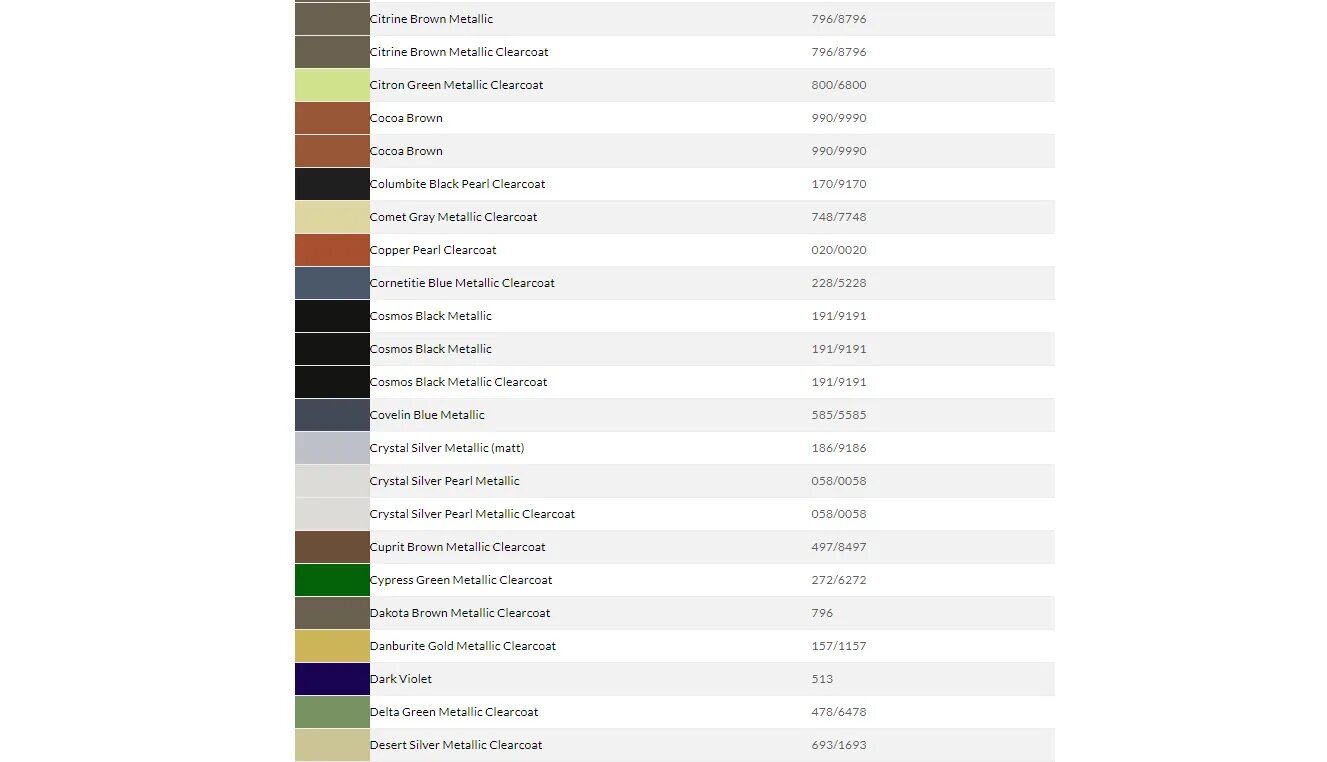Click the Delta Green Metallic Clearcoat swatch

click(x=332, y=712)
